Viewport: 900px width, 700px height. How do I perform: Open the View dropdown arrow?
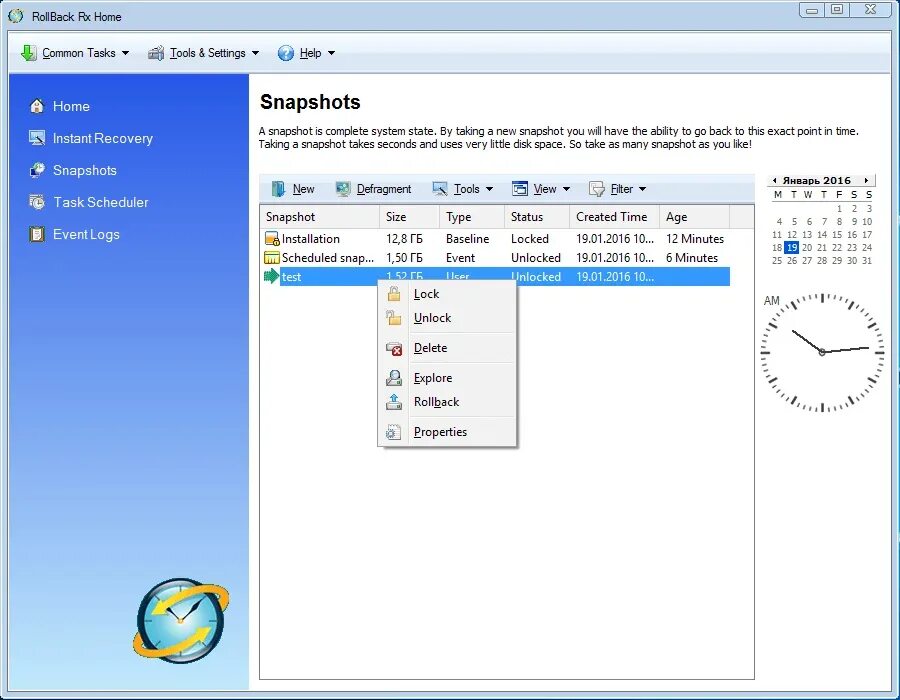coord(567,189)
